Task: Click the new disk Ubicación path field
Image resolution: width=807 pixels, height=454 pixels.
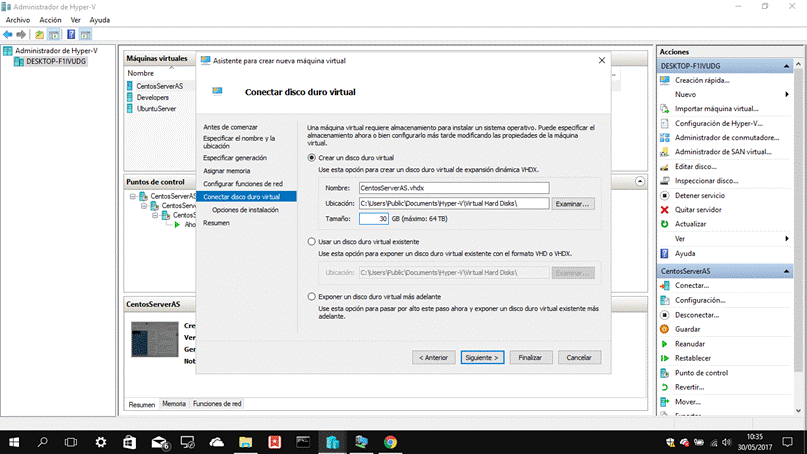Action: (454, 203)
